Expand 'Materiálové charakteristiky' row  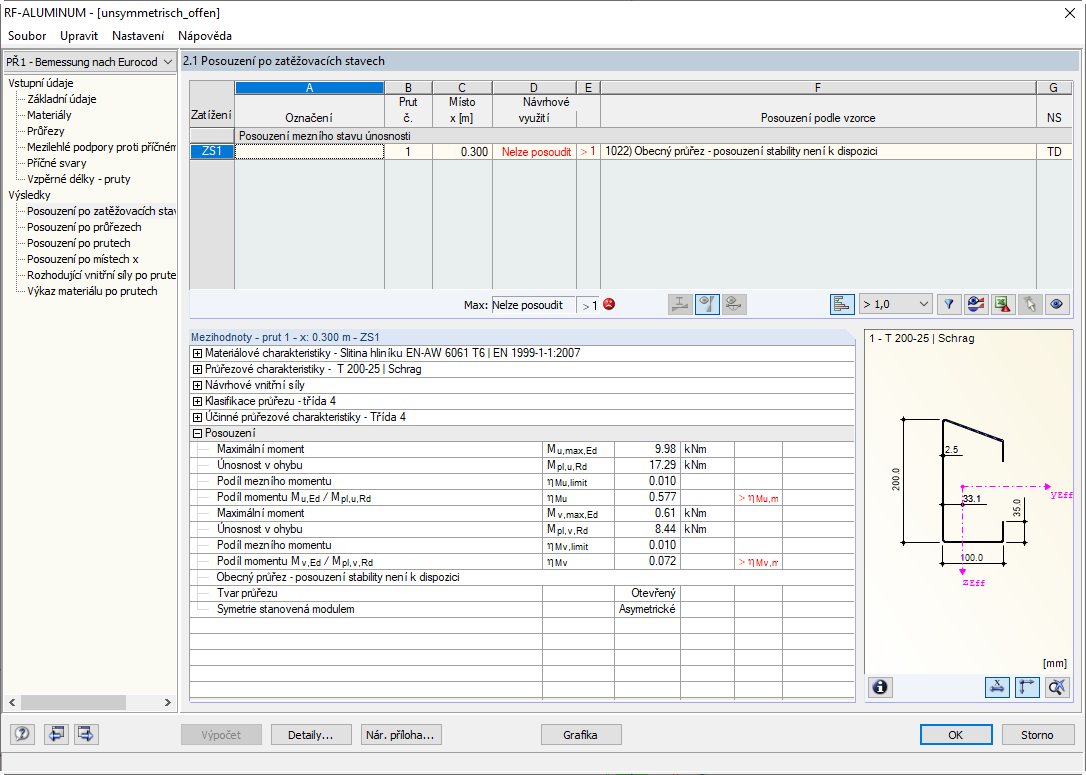197,353
